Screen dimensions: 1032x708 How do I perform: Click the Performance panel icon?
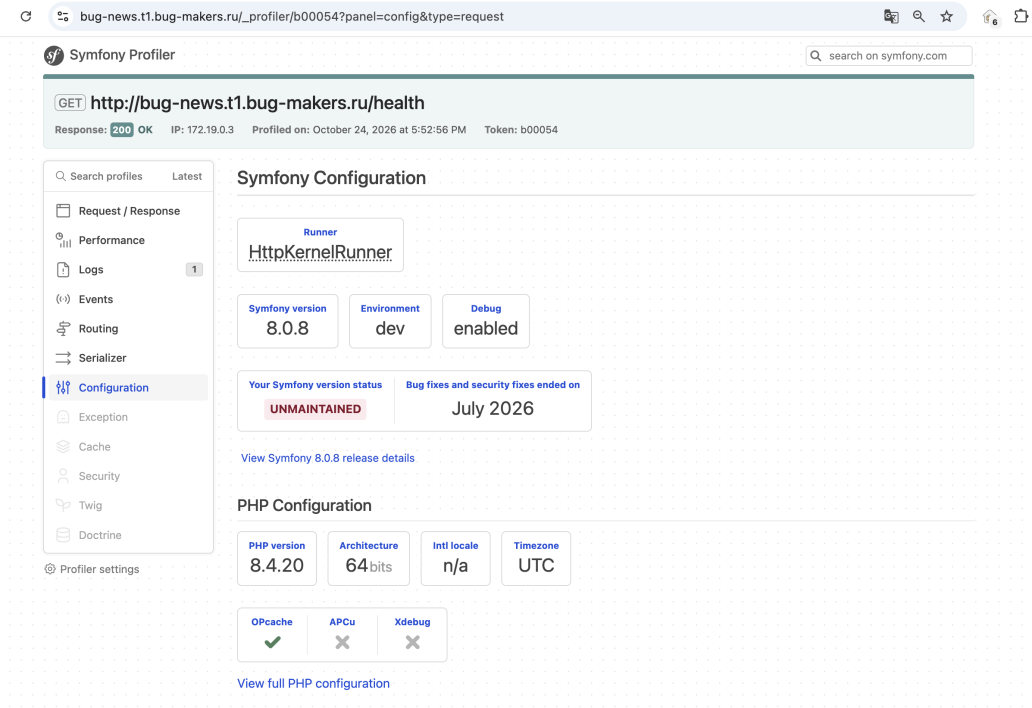coord(63,240)
